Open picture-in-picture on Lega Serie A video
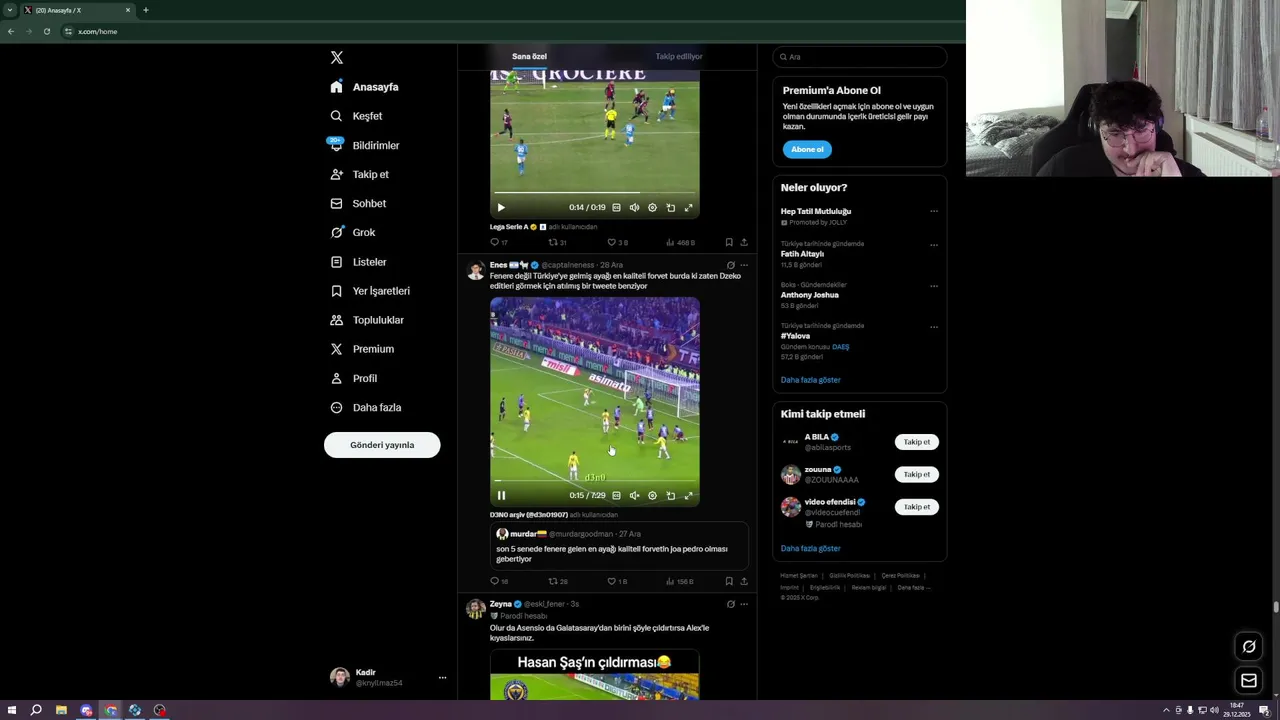1280x720 pixels. (x=670, y=208)
